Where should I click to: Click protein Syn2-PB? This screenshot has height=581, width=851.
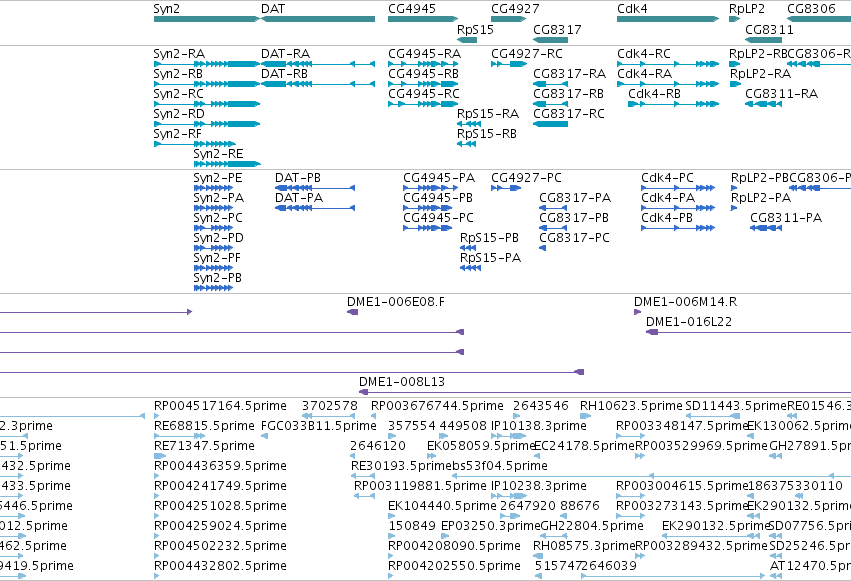(x=213, y=288)
